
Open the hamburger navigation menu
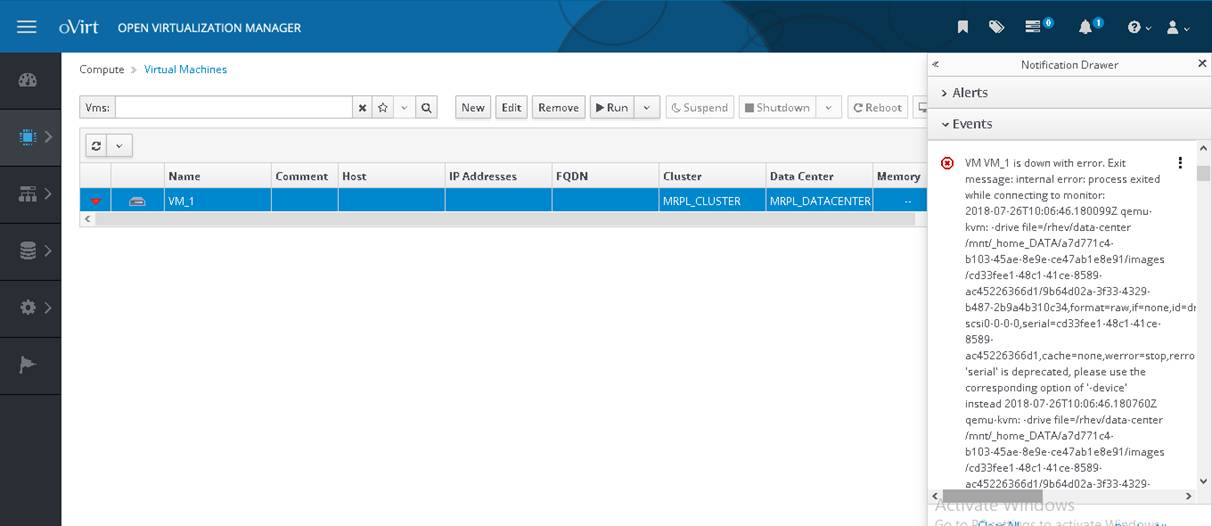pos(27,27)
